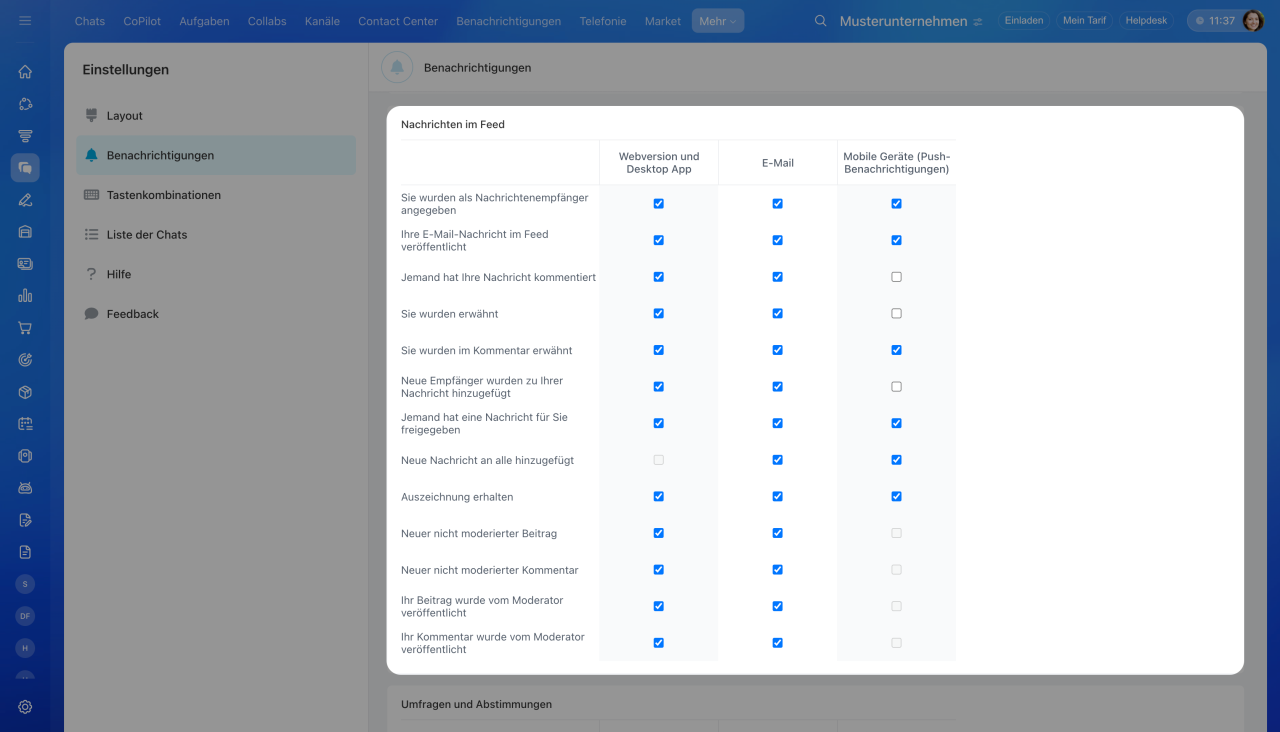This screenshot has height=732, width=1280.
Task: Select Tastenkombinationen in the settings list
Action: pos(163,195)
